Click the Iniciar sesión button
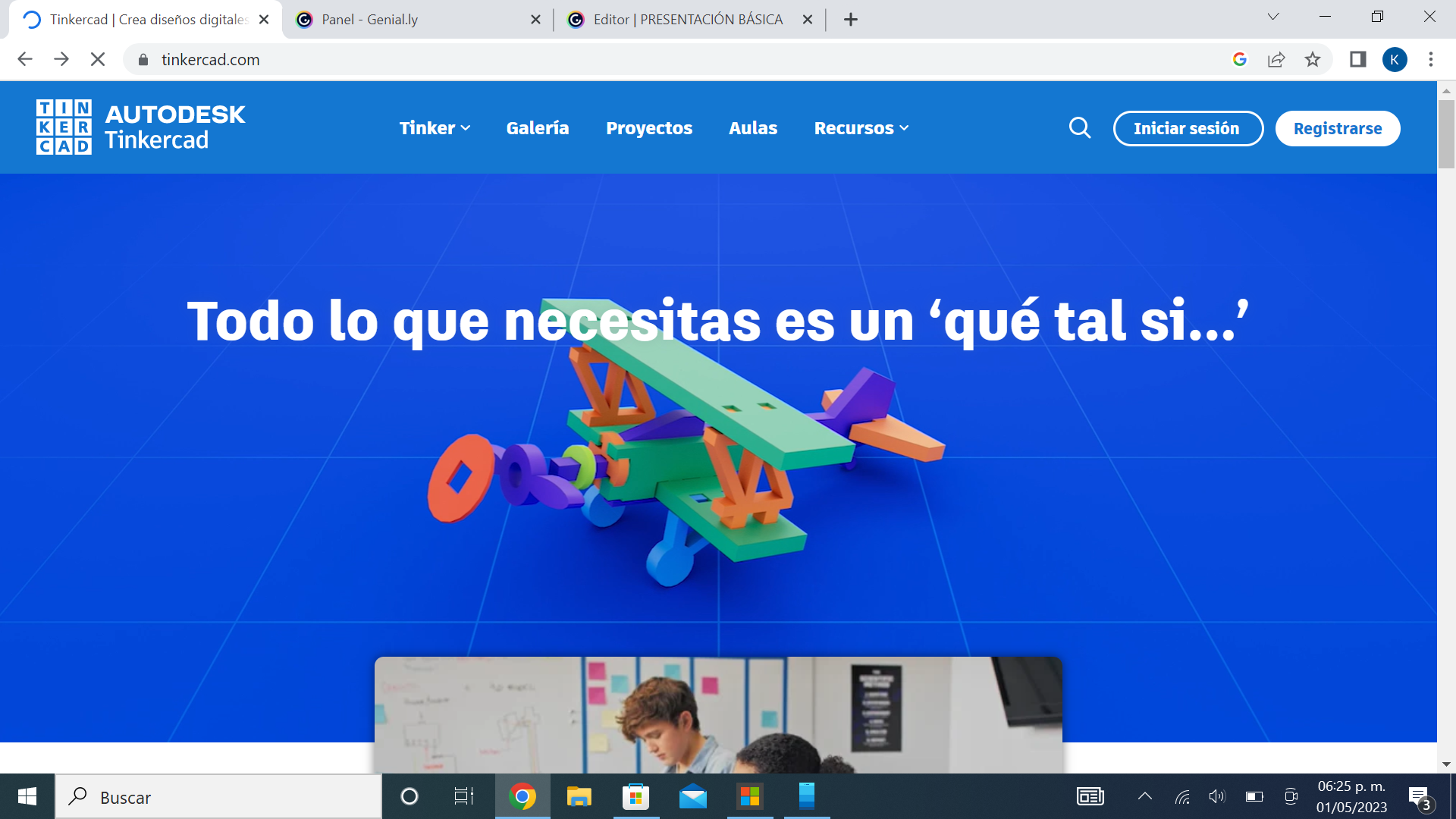The width and height of the screenshot is (1456, 819). click(1187, 128)
